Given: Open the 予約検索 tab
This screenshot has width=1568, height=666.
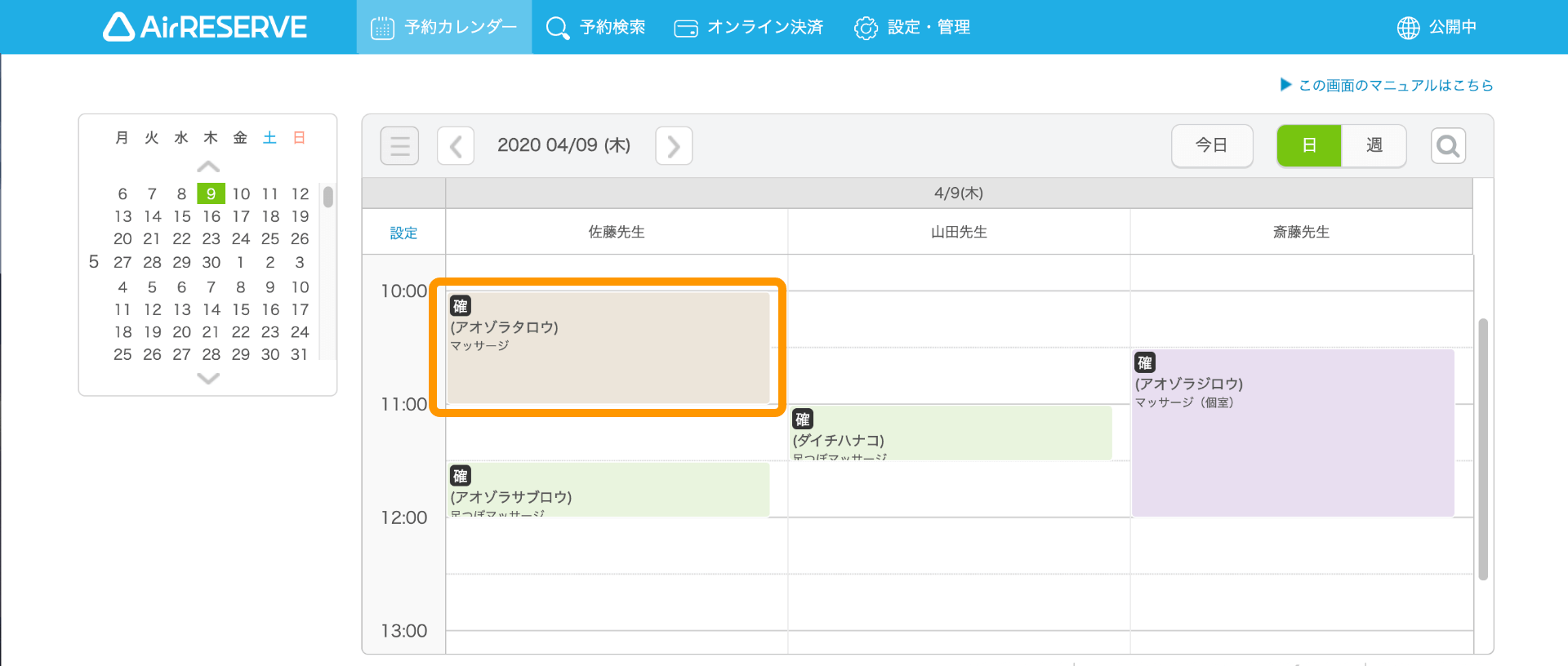Looking at the screenshot, I should [595, 28].
